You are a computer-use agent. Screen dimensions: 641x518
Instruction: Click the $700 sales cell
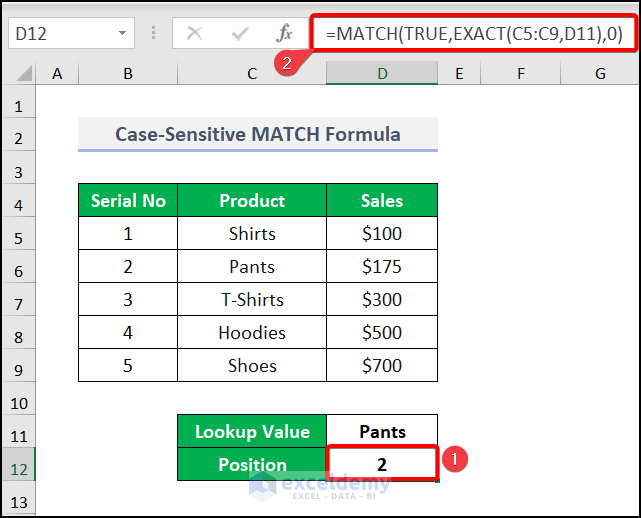[382, 366]
